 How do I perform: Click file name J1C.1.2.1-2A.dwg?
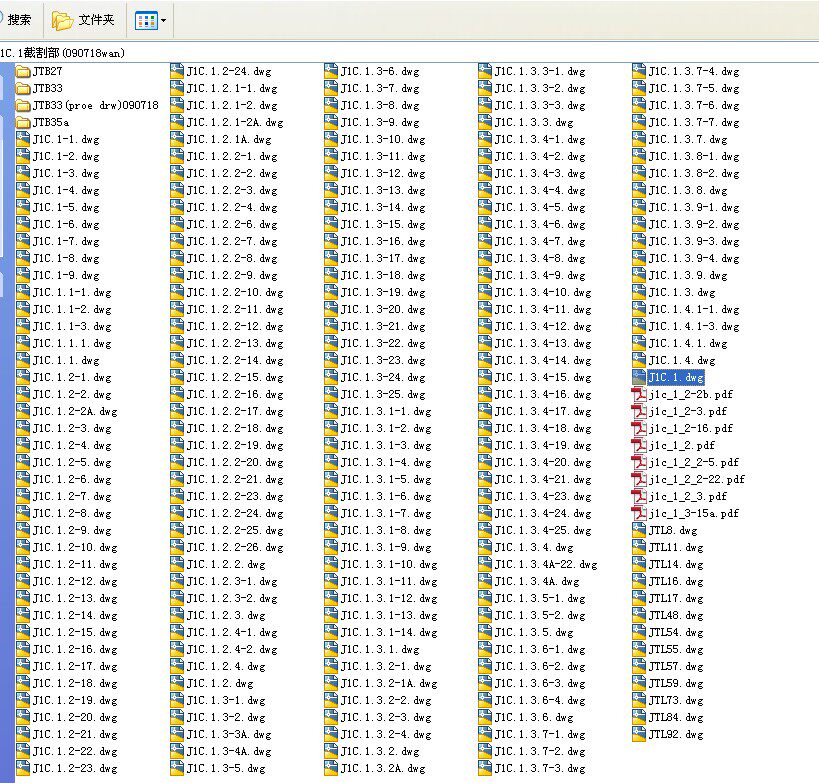pyautogui.click(x=235, y=122)
